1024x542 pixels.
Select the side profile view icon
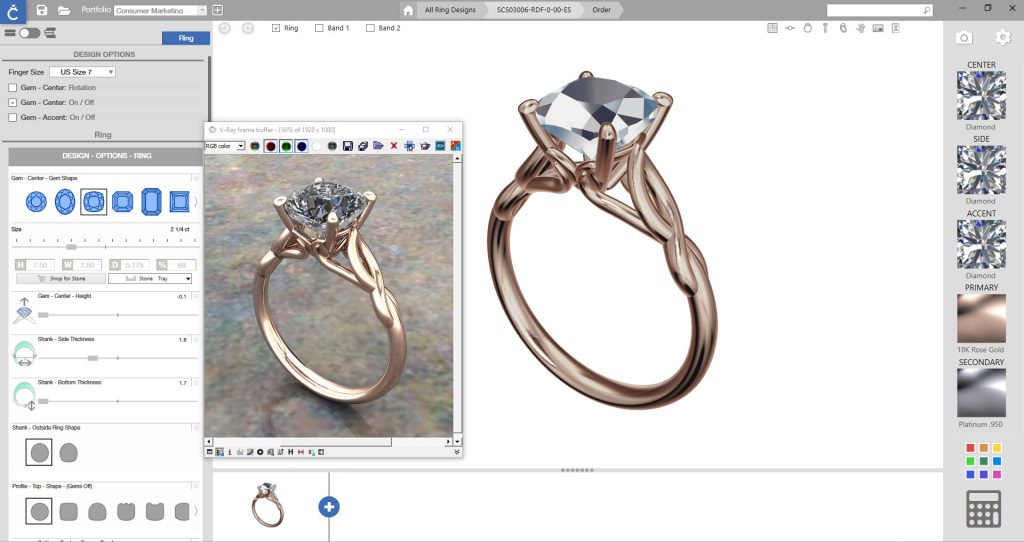coord(825,28)
